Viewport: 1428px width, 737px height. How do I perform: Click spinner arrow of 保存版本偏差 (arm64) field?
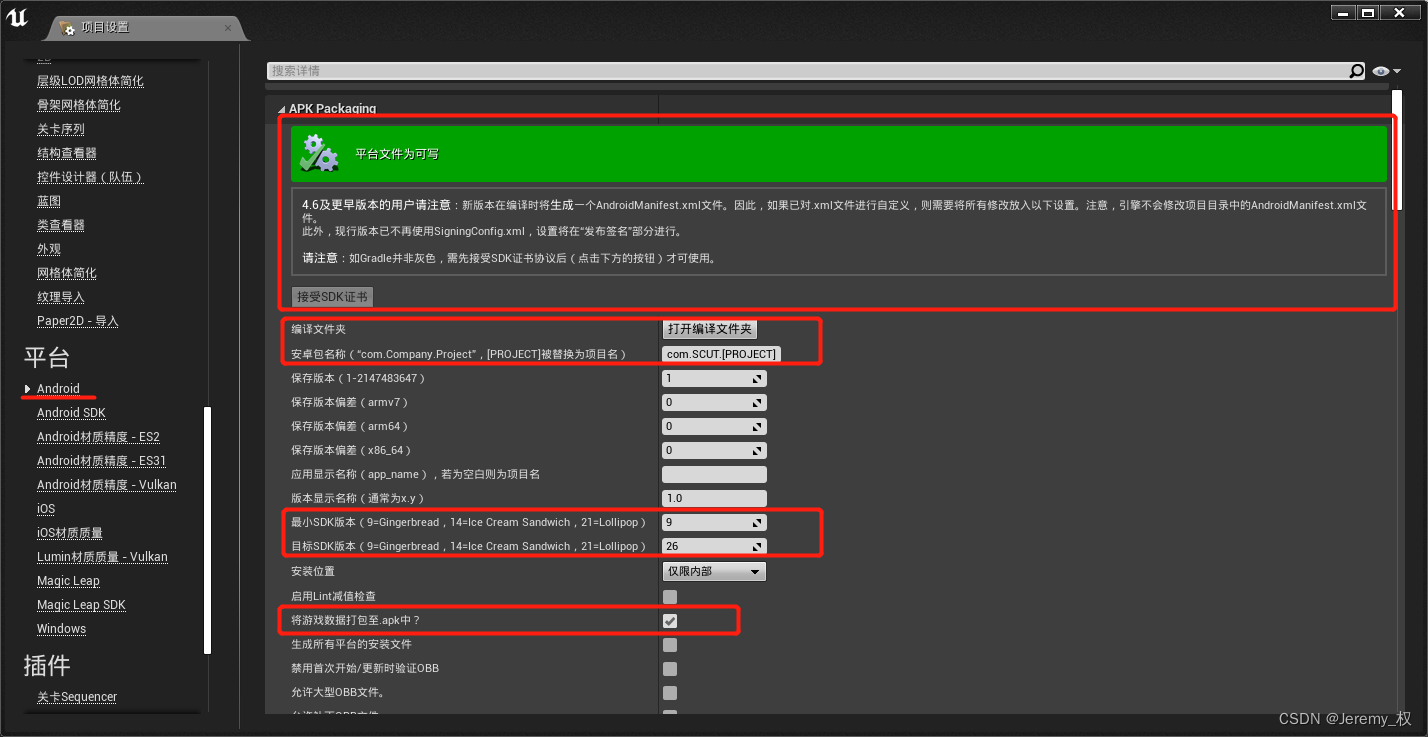pyautogui.click(x=758, y=426)
